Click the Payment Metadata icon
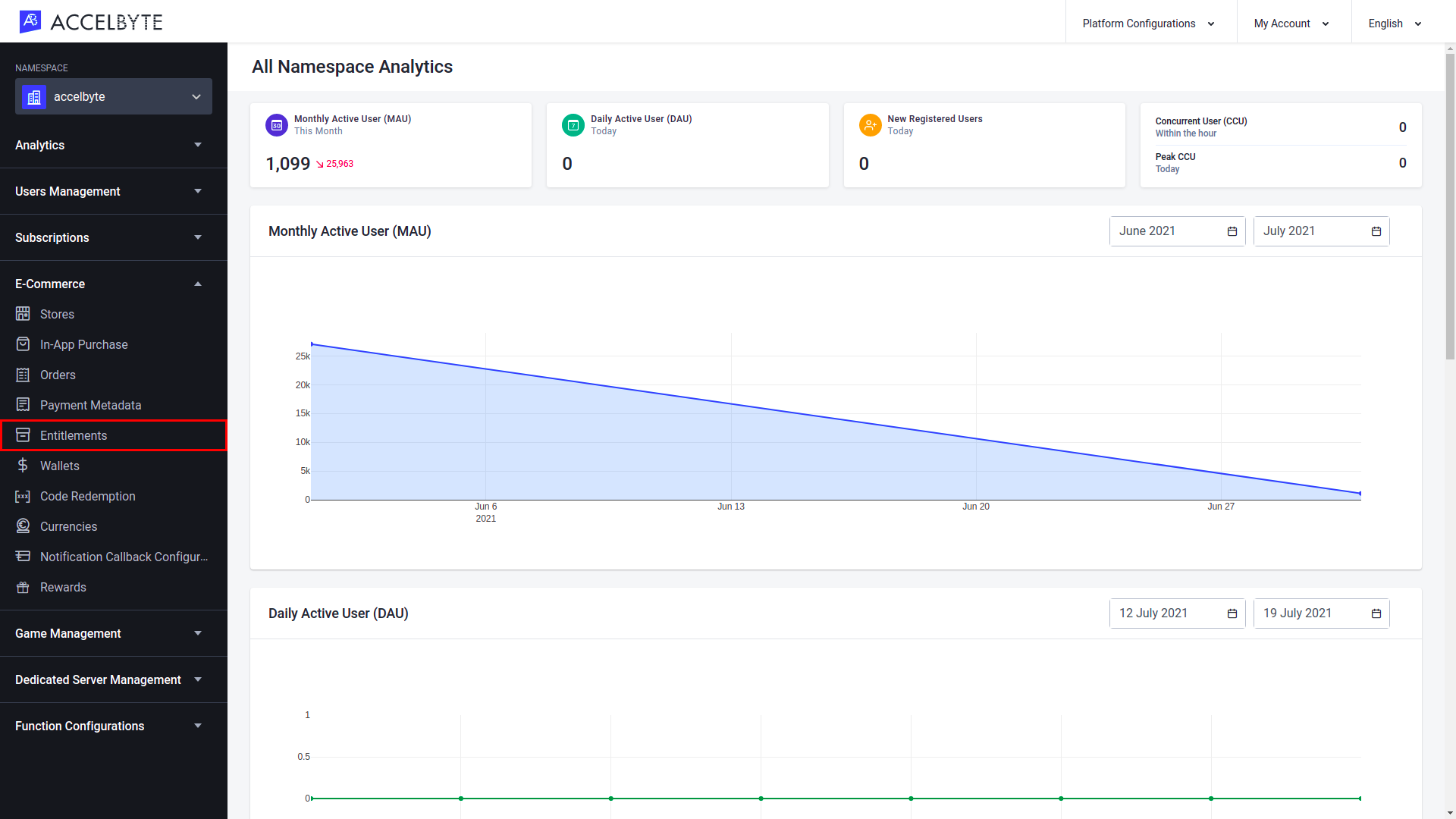The width and height of the screenshot is (1456, 819). click(x=23, y=405)
